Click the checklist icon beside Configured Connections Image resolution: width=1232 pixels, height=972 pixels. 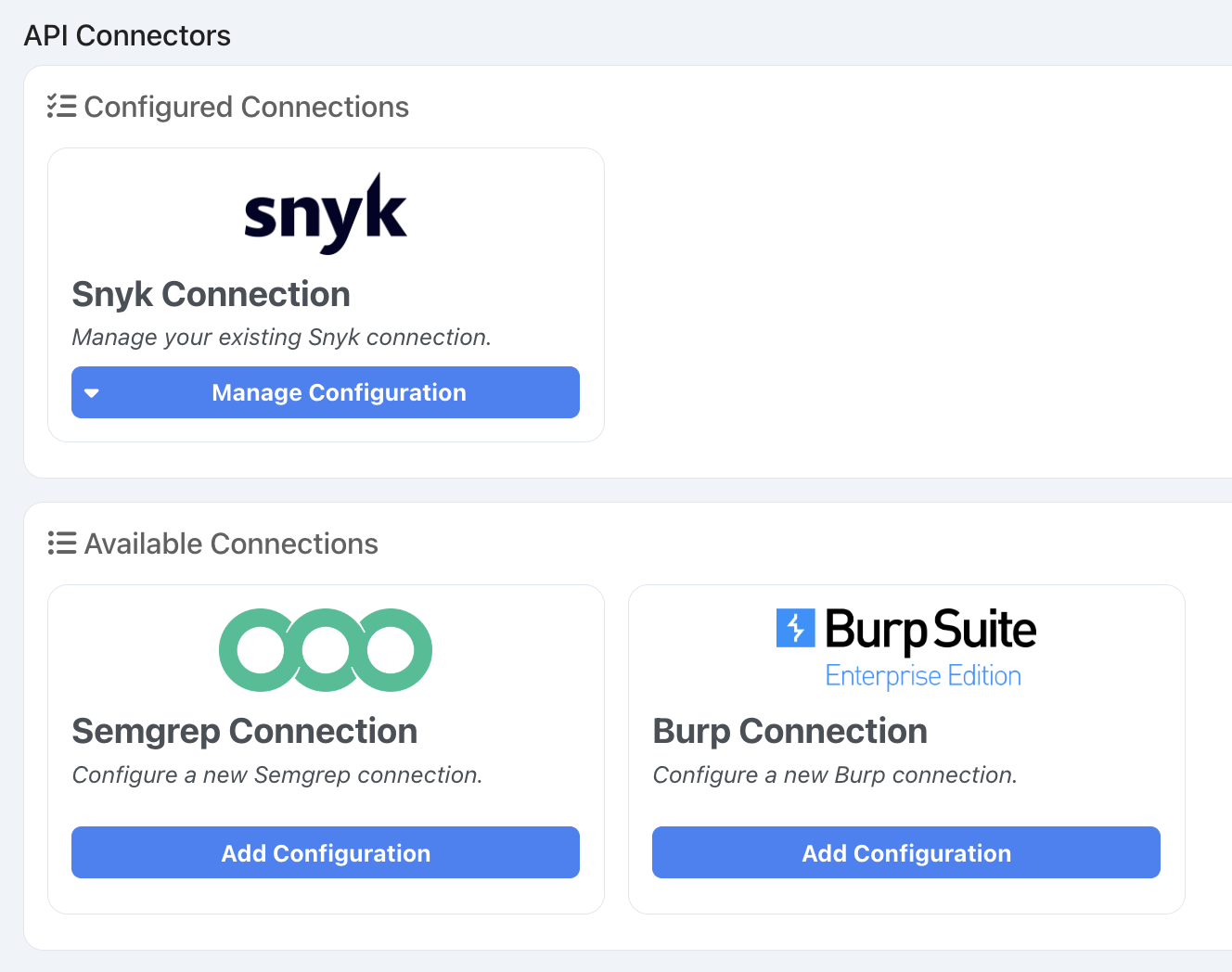(61, 107)
